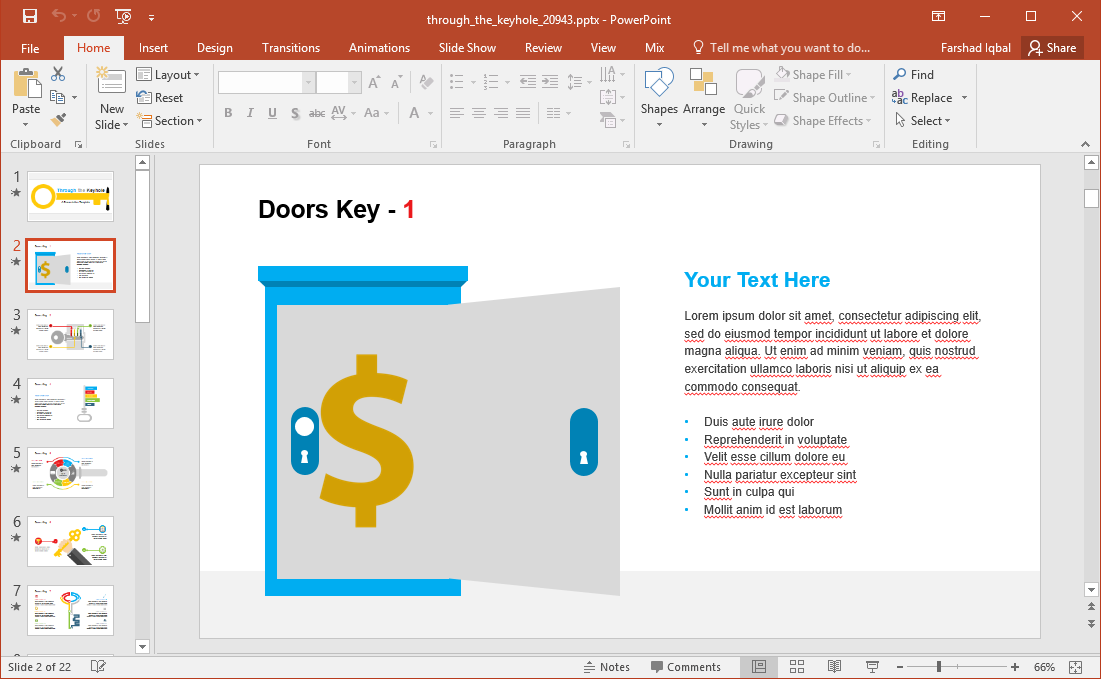Switch to Normal view in status bar
Image resolution: width=1101 pixels, height=679 pixels.
click(759, 667)
